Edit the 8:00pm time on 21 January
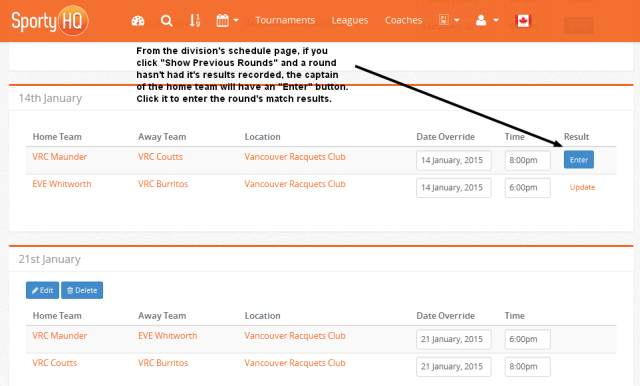640x386 pixels. (x=527, y=366)
